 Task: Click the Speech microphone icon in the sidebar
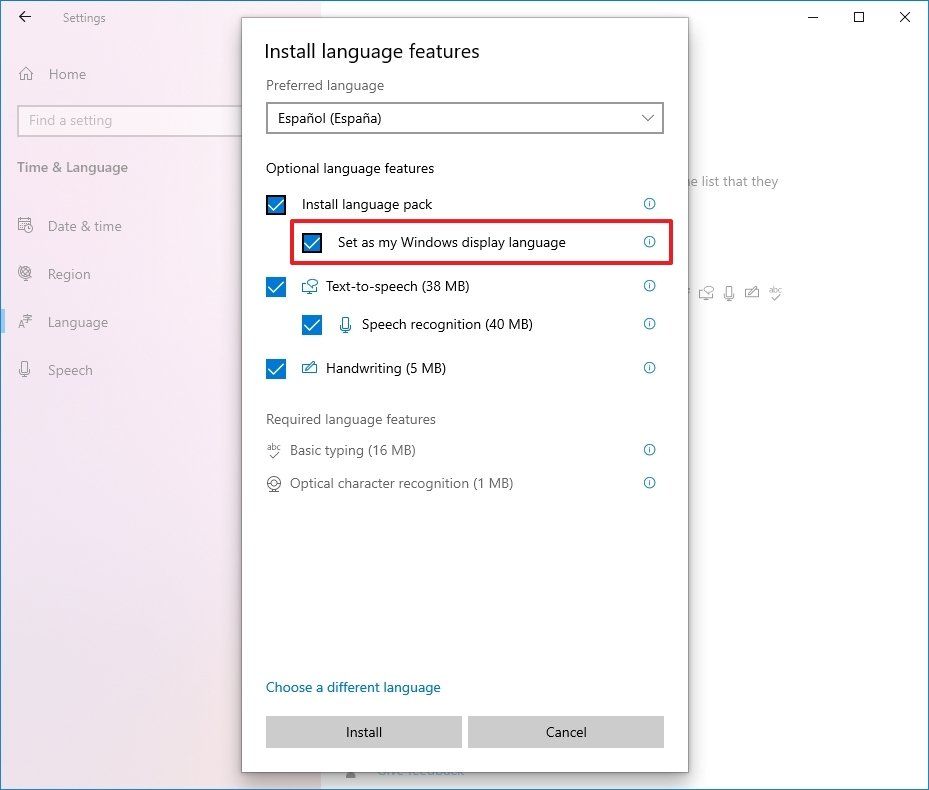(x=23, y=370)
